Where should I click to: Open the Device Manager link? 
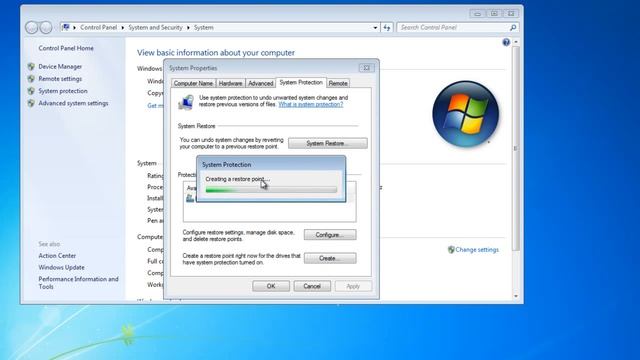coord(60,67)
